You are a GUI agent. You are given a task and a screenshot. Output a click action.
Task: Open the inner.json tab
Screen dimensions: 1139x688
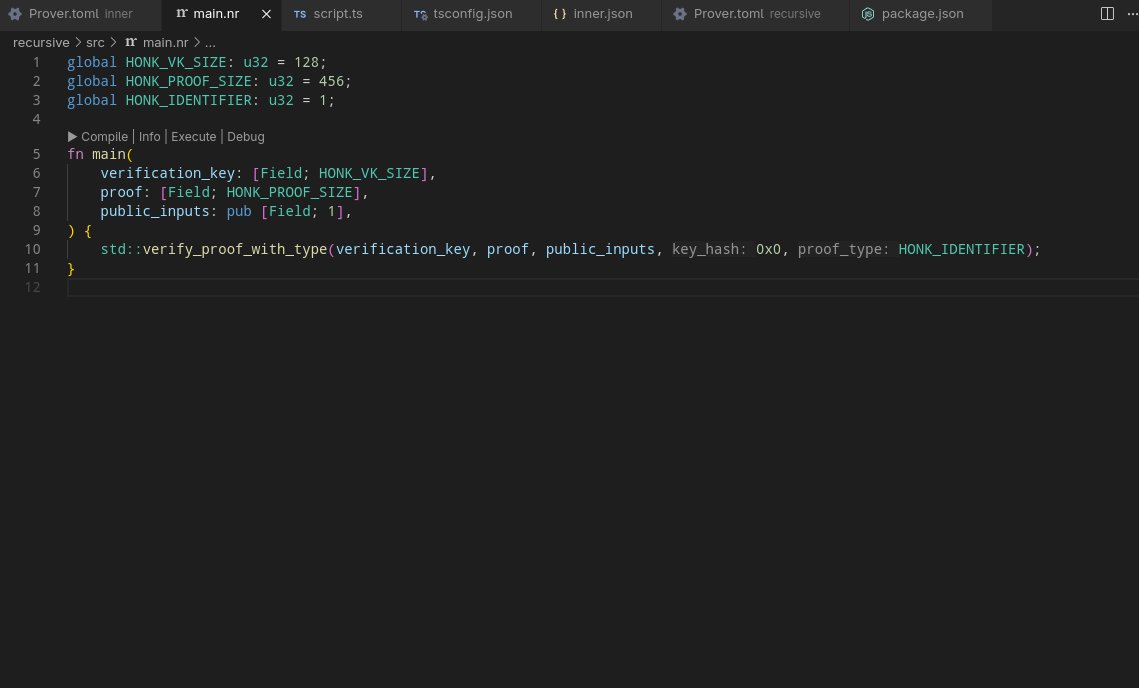602,14
